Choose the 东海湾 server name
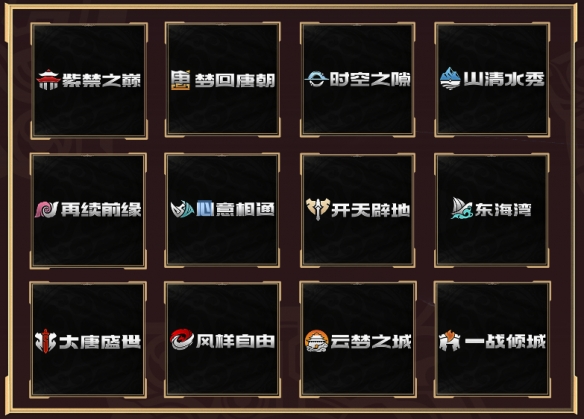Screen dimensions: 584x419 tap(503, 210)
